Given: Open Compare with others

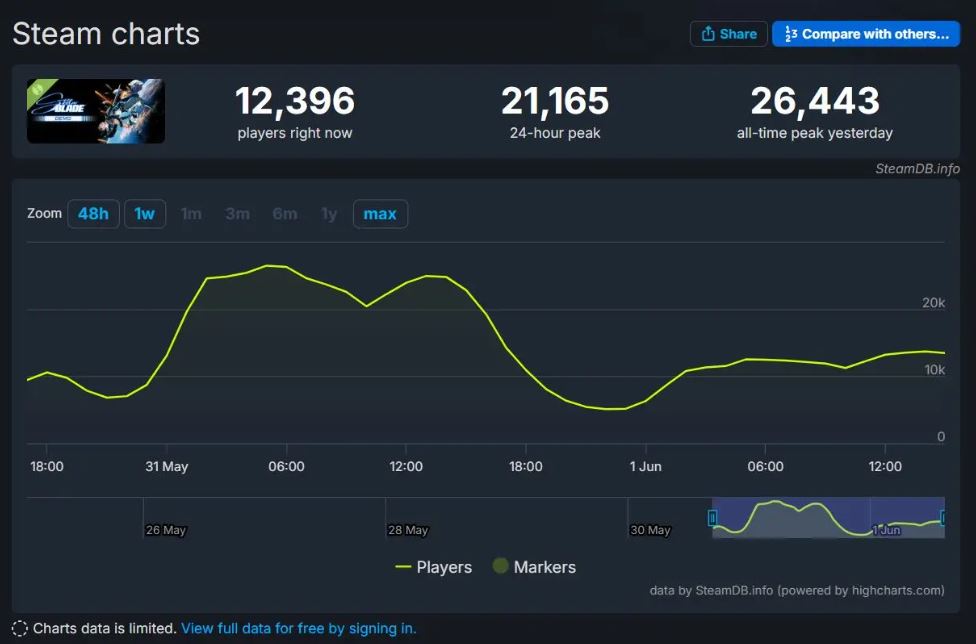Looking at the screenshot, I should [x=866, y=34].
